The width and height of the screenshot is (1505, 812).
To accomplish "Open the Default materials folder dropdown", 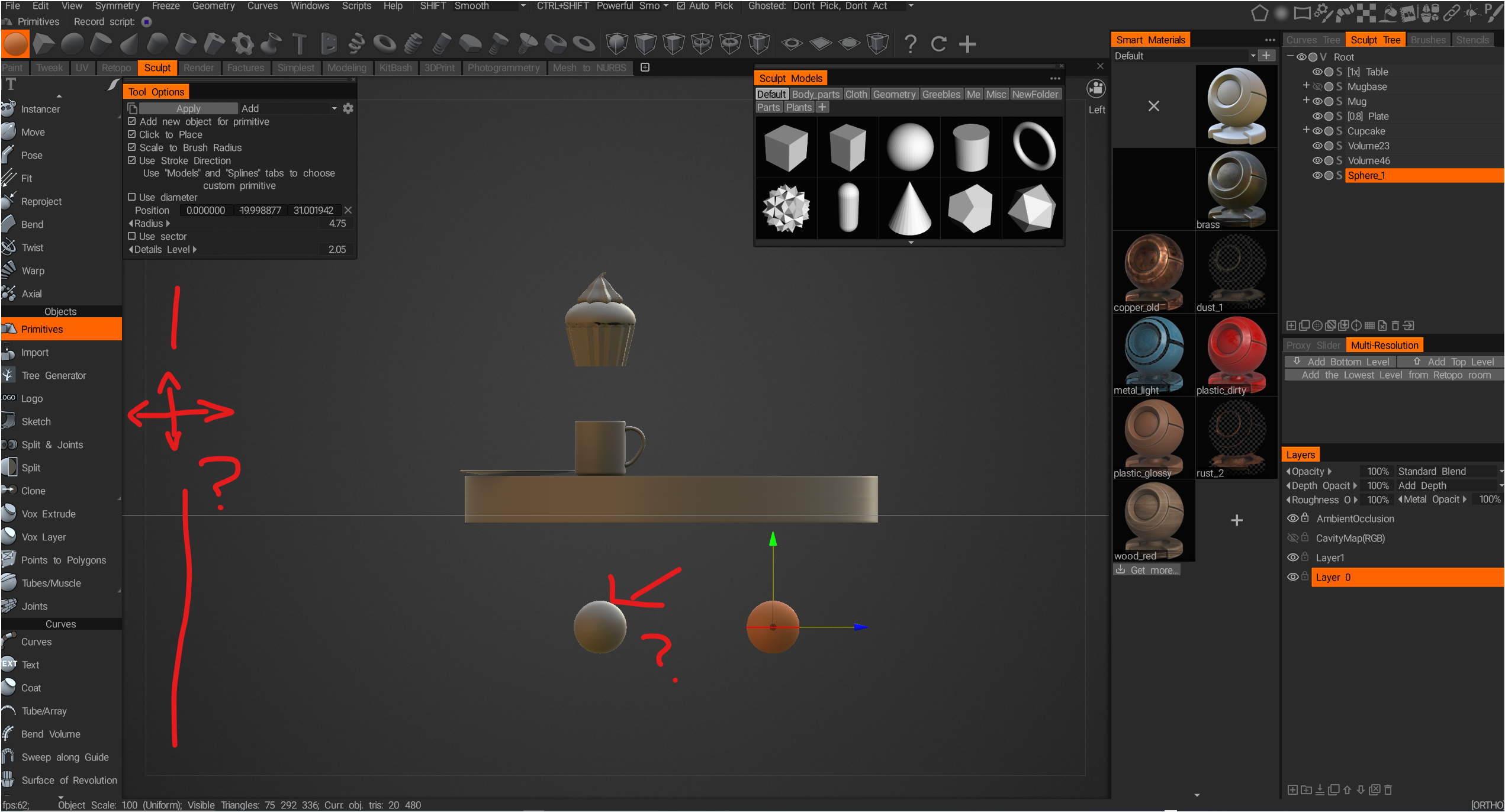I will [1185, 56].
